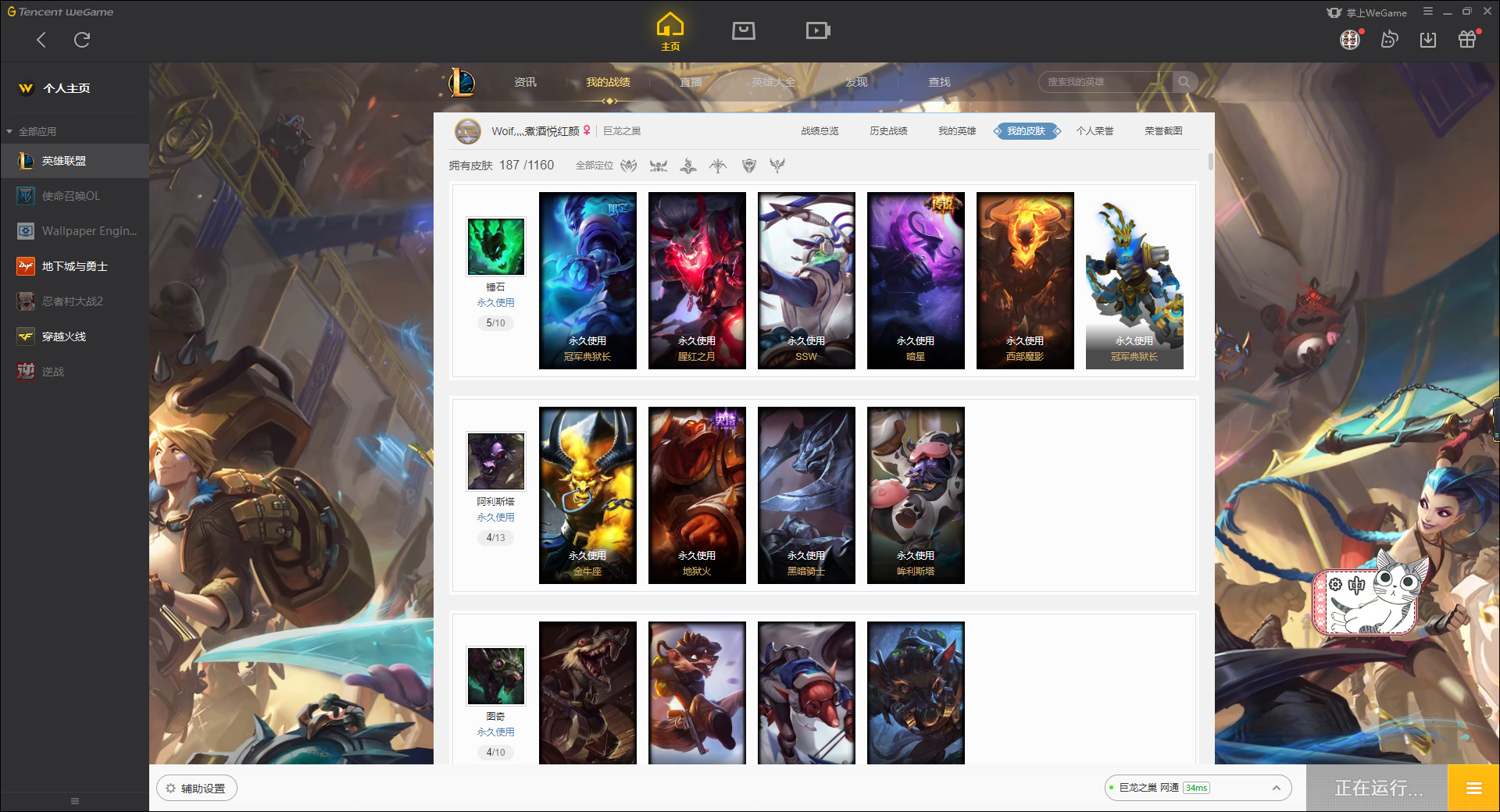1500x812 pixels.
Task: Select the 地狱火 skin card
Action: [x=697, y=495]
